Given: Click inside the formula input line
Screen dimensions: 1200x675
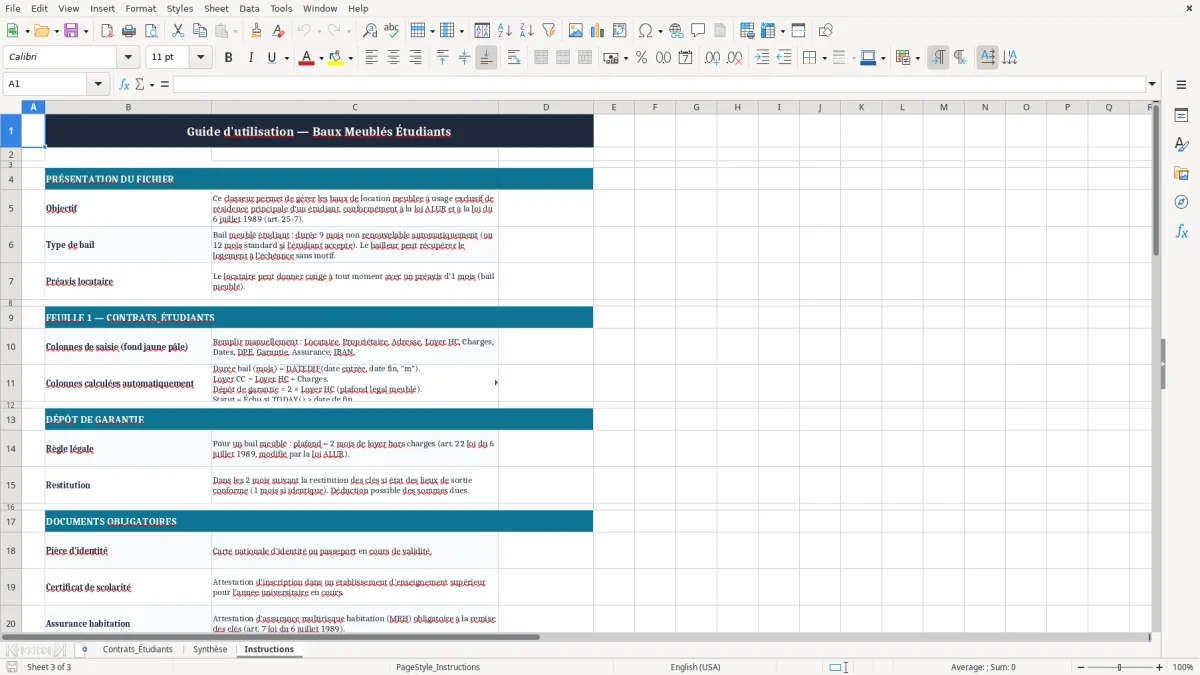Looking at the screenshot, I should [658, 84].
